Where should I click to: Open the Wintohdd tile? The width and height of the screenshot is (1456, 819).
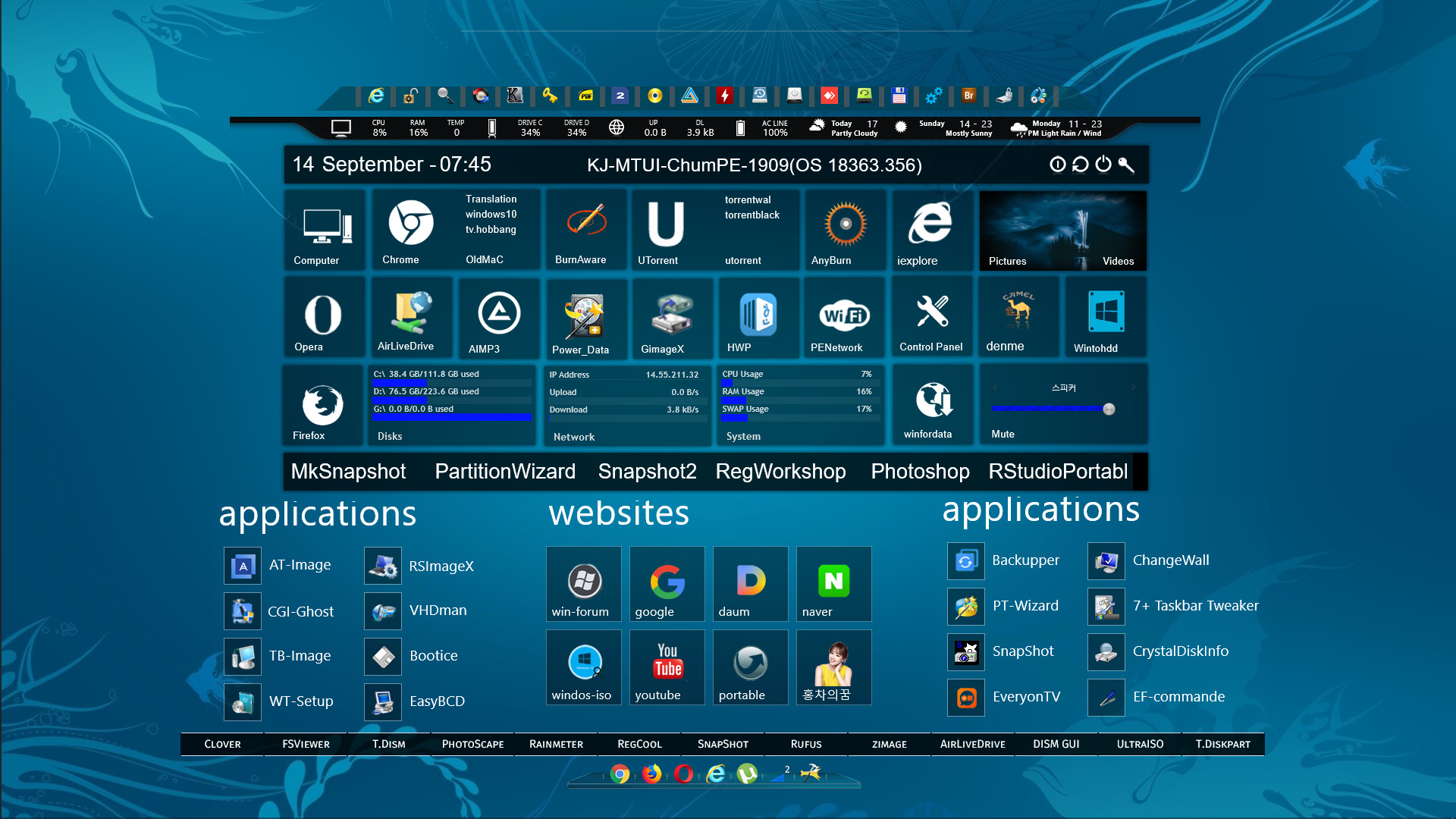point(1106,317)
